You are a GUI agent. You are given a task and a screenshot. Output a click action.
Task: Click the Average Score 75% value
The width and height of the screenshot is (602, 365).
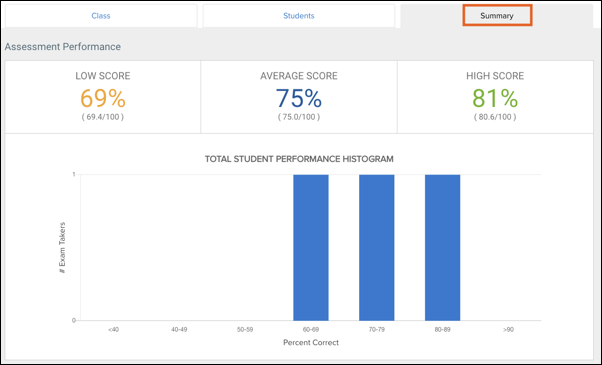pyautogui.click(x=299, y=98)
